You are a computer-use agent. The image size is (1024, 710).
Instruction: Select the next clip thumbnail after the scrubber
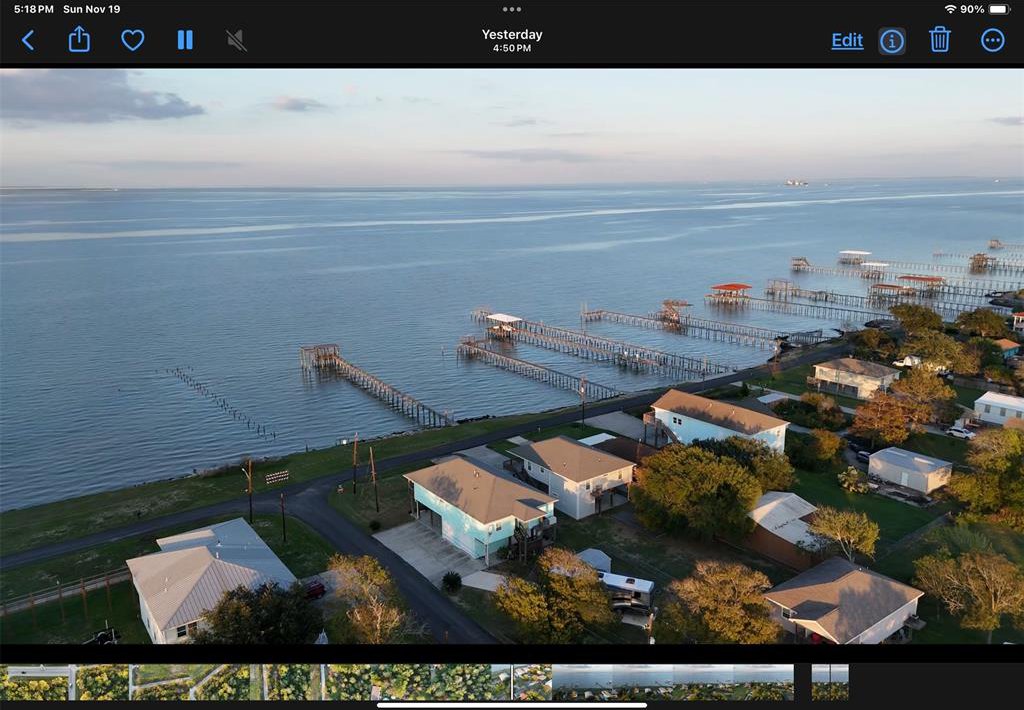830,683
